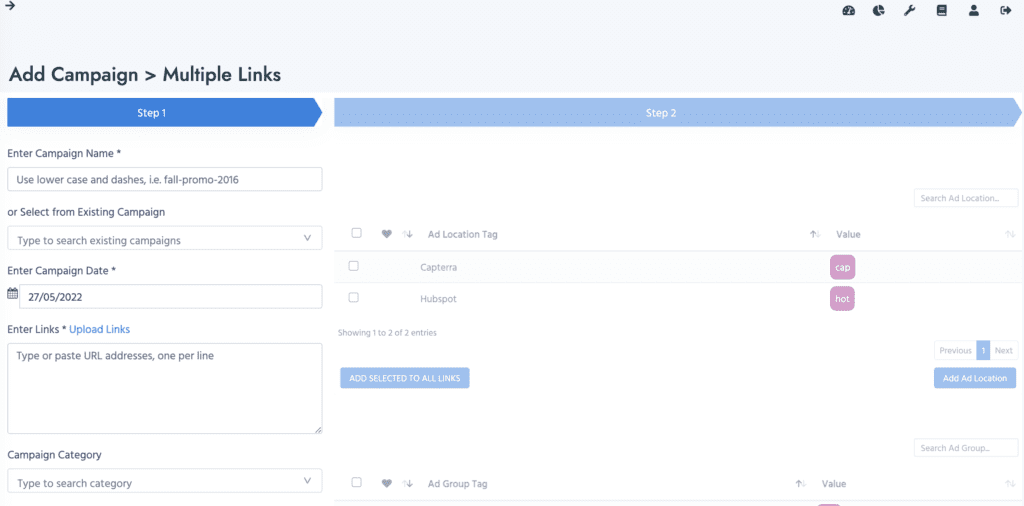Viewport: 1024px width, 506px height.
Task: Select the Step 1 tab
Action: point(152,113)
